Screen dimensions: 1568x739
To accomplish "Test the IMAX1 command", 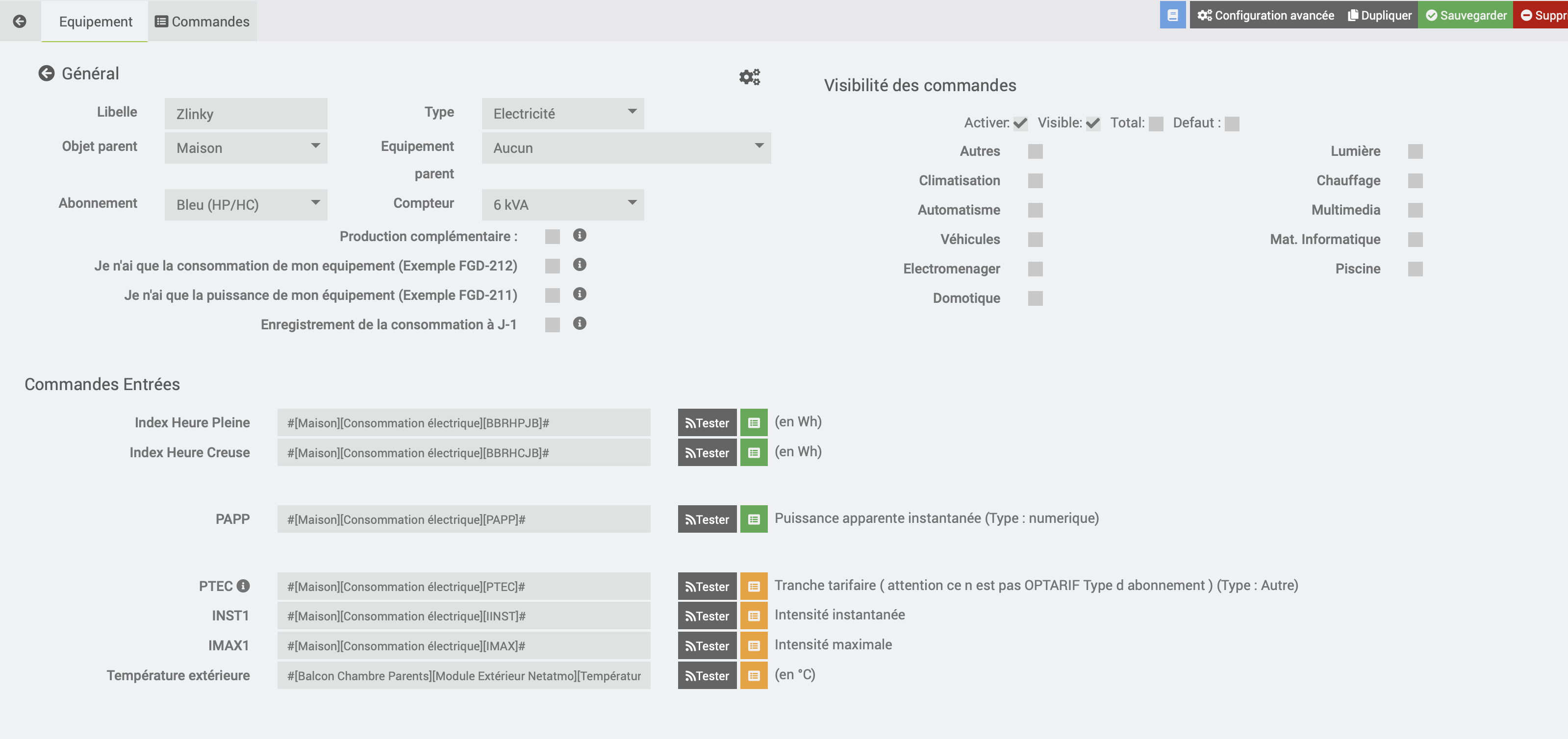I will click(x=707, y=646).
